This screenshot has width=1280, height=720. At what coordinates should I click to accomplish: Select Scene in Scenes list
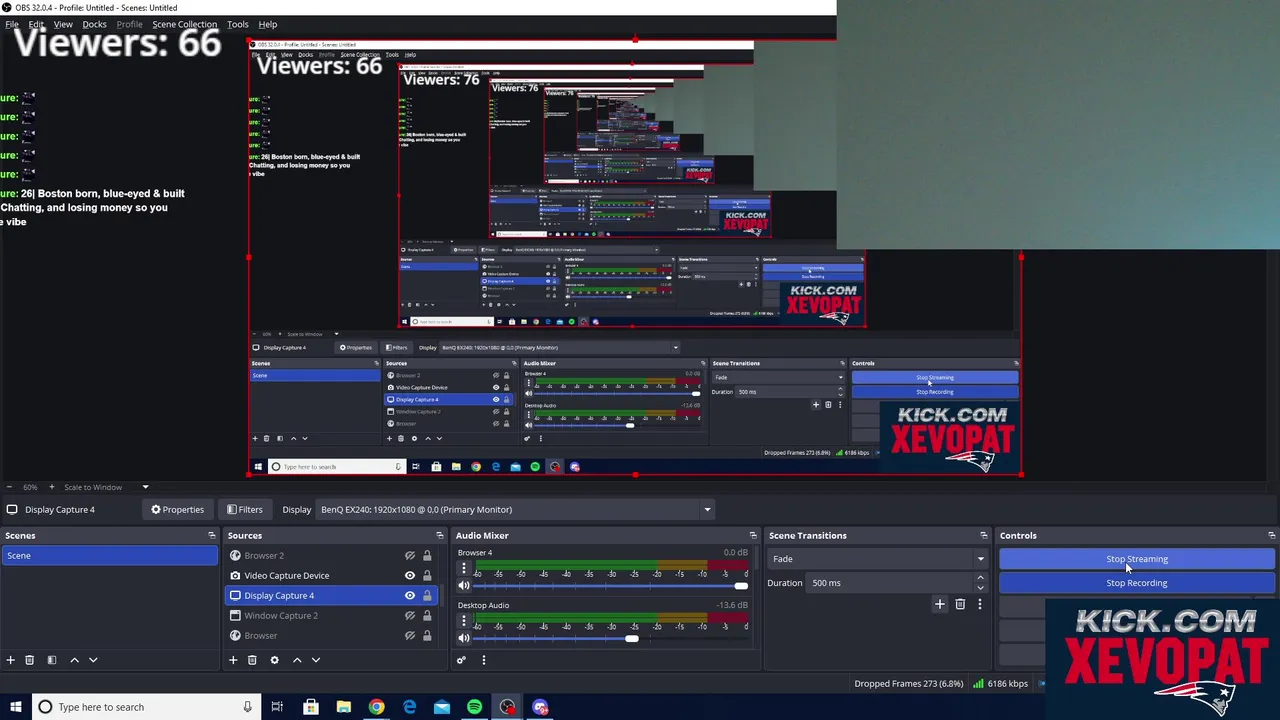pyautogui.click(x=109, y=556)
